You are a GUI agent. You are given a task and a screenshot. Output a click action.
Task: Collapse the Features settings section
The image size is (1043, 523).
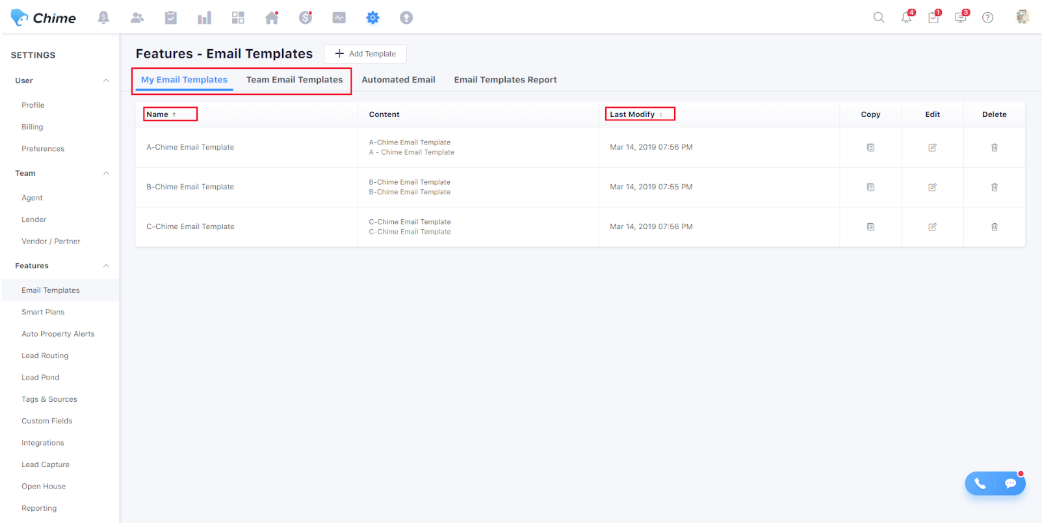coord(106,266)
